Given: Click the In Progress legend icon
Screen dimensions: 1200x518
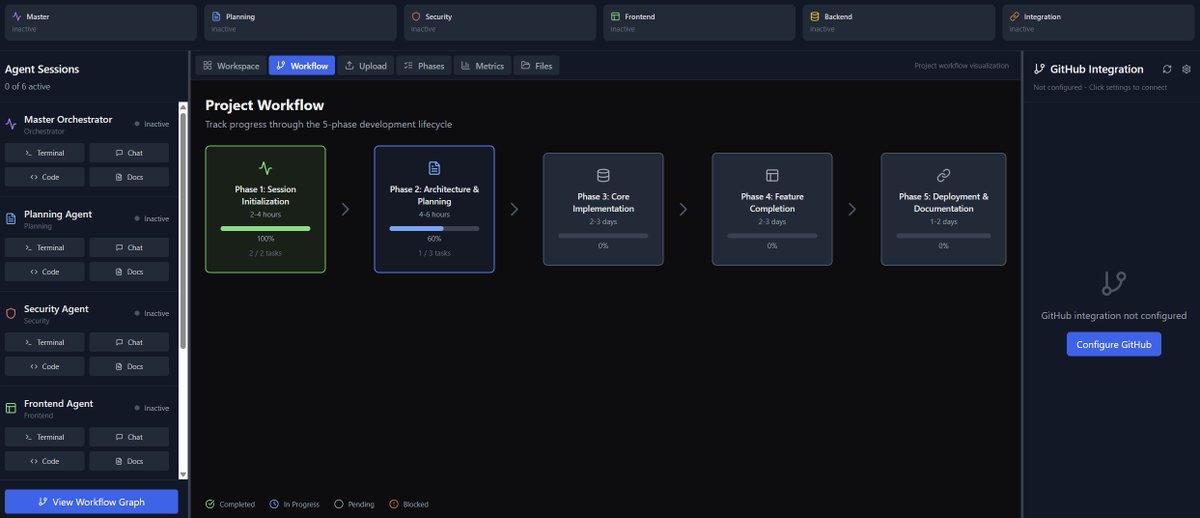Looking at the screenshot, I should pyautogui.click(x=274, y=504).
